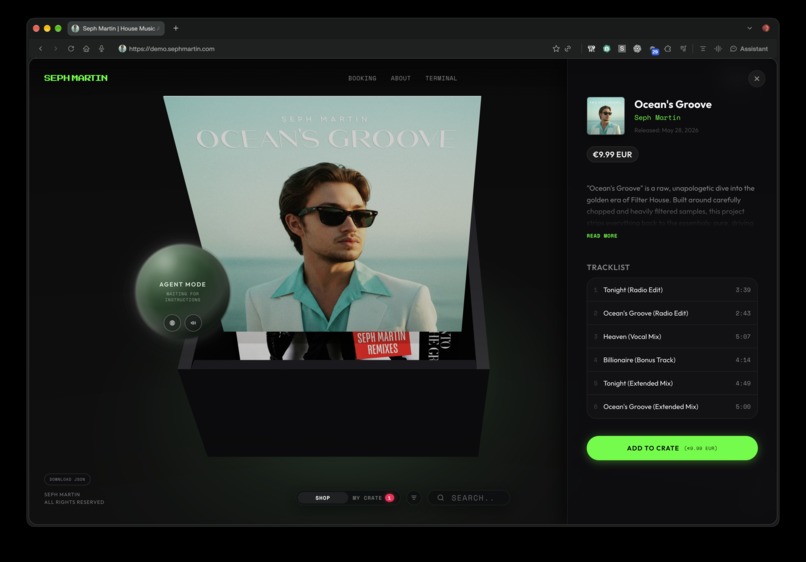Play track Heaven (Vocal Mix)

click(672, 337)
